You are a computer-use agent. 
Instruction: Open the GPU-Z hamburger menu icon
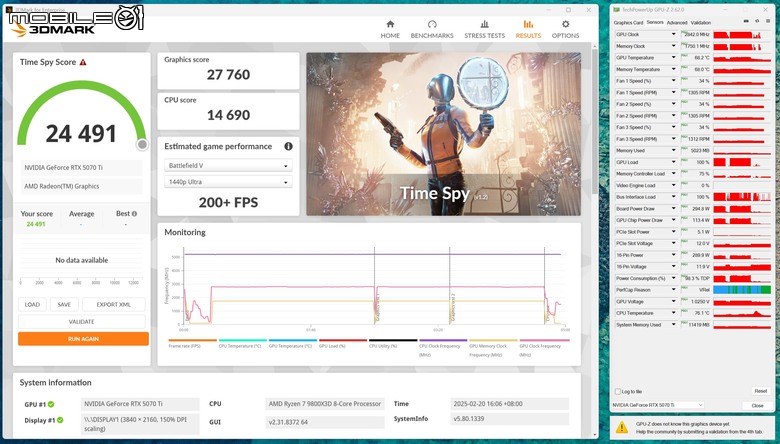click(x=768, y=21)
